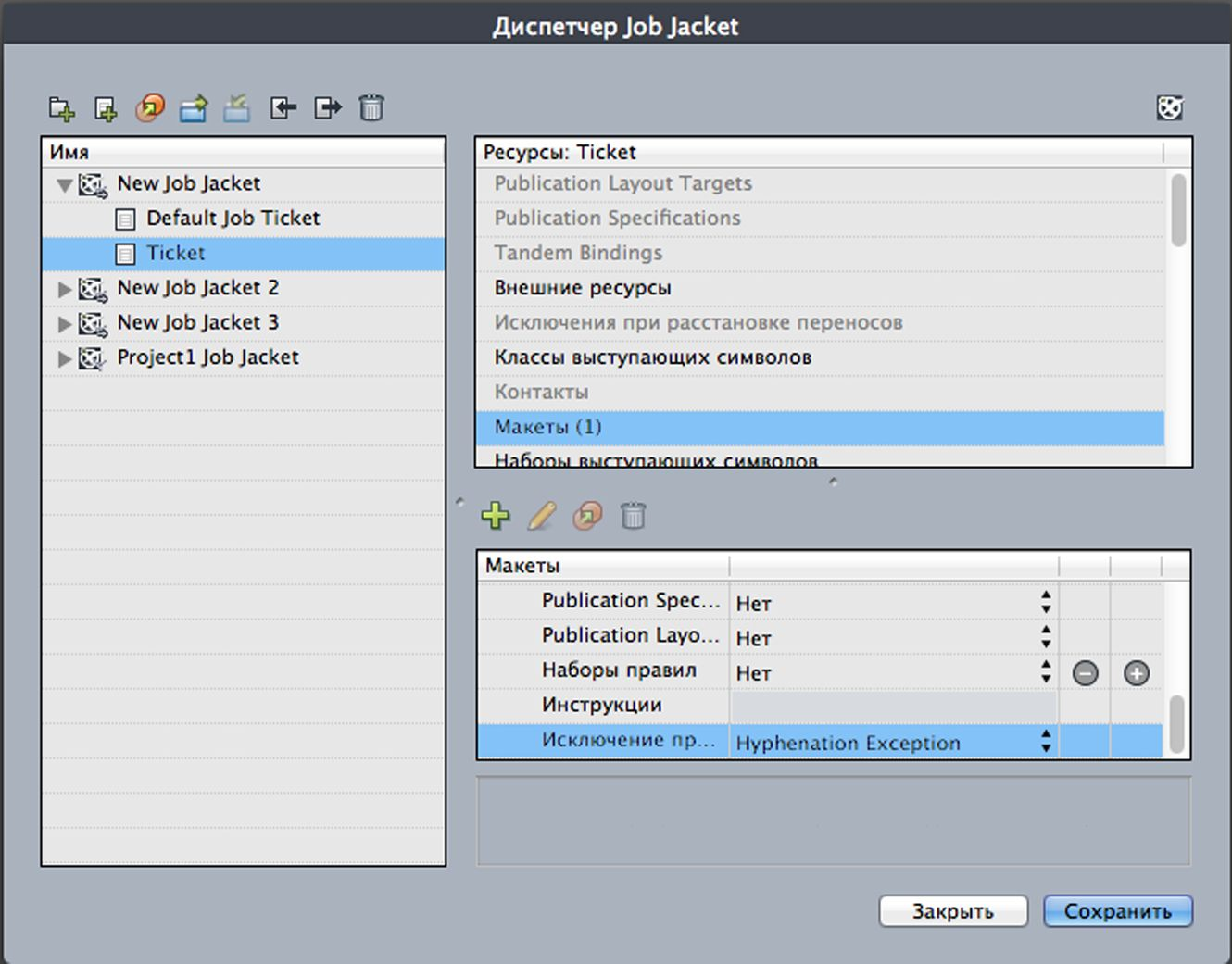Select Исключения при расстановке переносов resource
The height and width of the screenshot is (964, 1232).
(x=820, y=323)
